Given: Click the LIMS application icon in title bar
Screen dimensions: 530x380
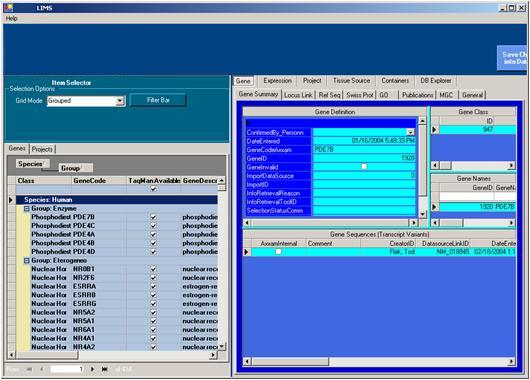Looking at the screenshot, I should (8, 7).
